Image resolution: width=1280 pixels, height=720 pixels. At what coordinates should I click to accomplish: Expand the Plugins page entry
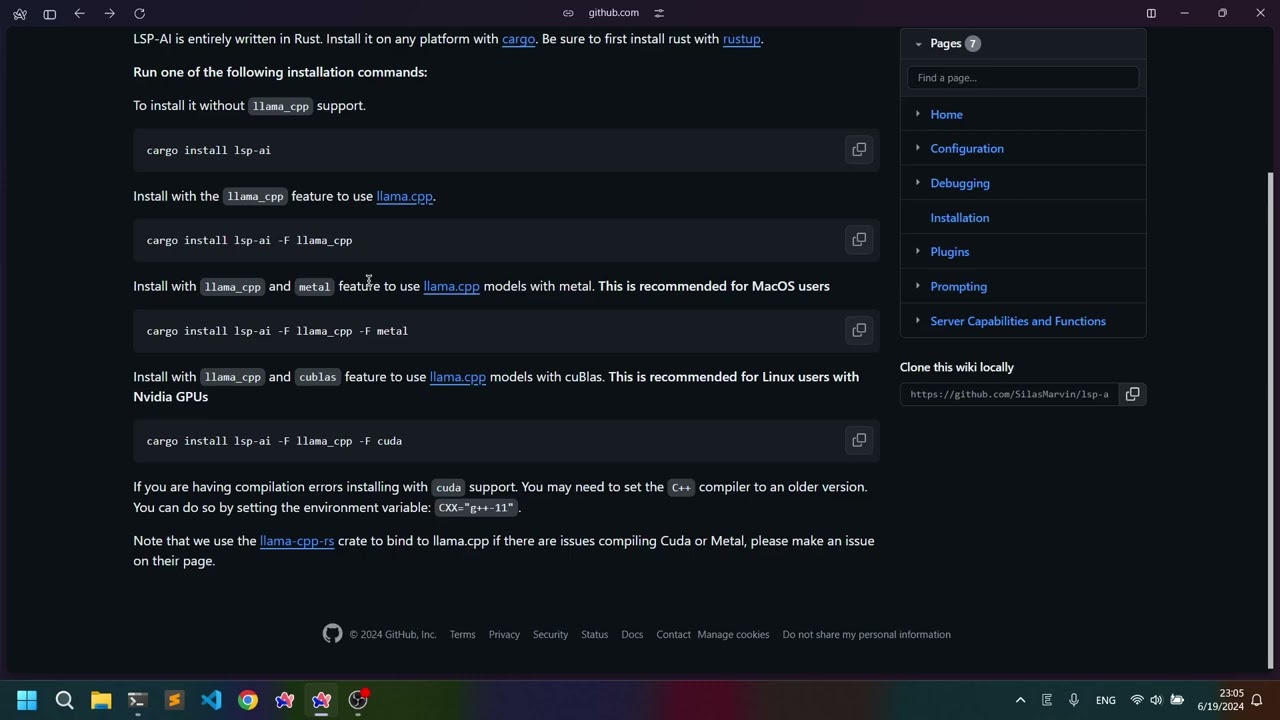[x=917, y=252]
